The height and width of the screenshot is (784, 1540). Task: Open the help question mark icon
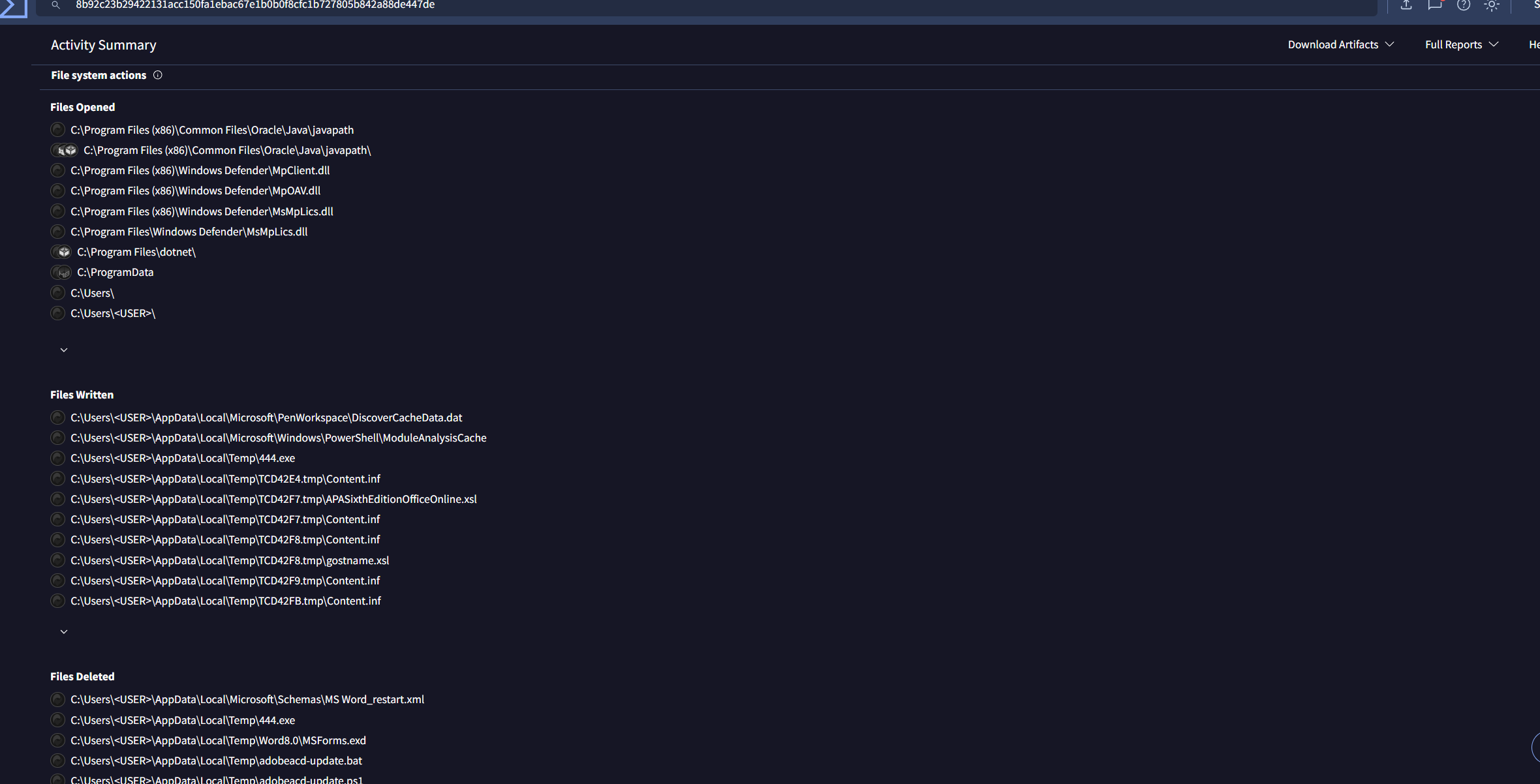[x=1464, y=5]
